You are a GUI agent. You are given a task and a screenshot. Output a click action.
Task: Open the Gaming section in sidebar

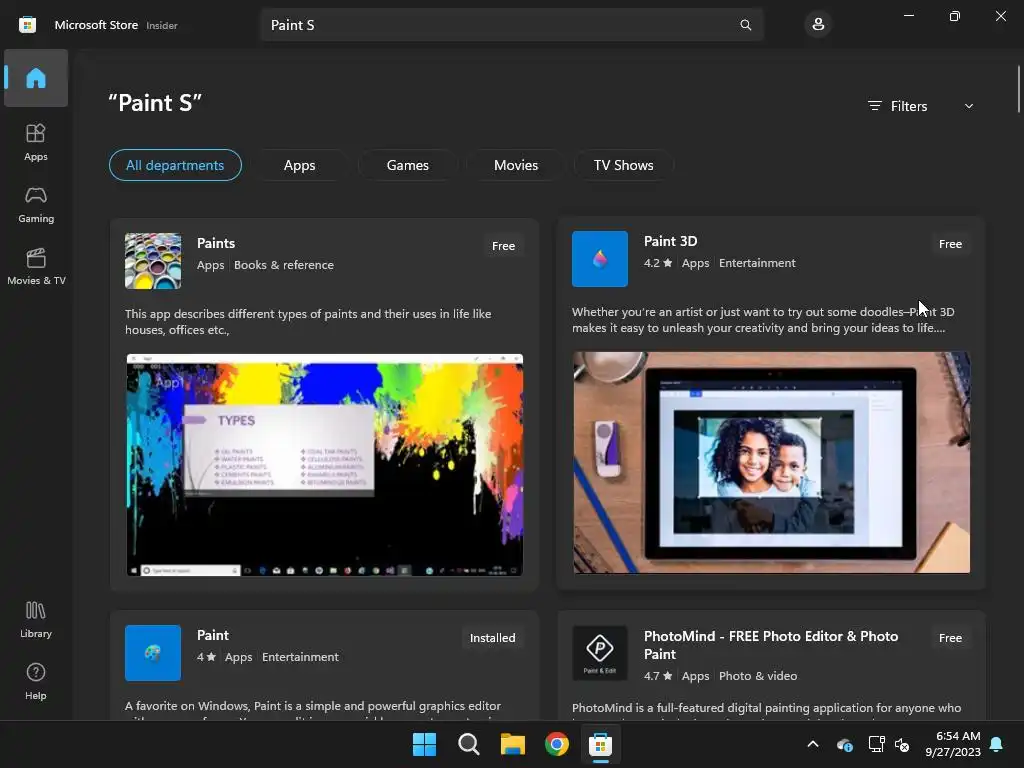[36, 204]
